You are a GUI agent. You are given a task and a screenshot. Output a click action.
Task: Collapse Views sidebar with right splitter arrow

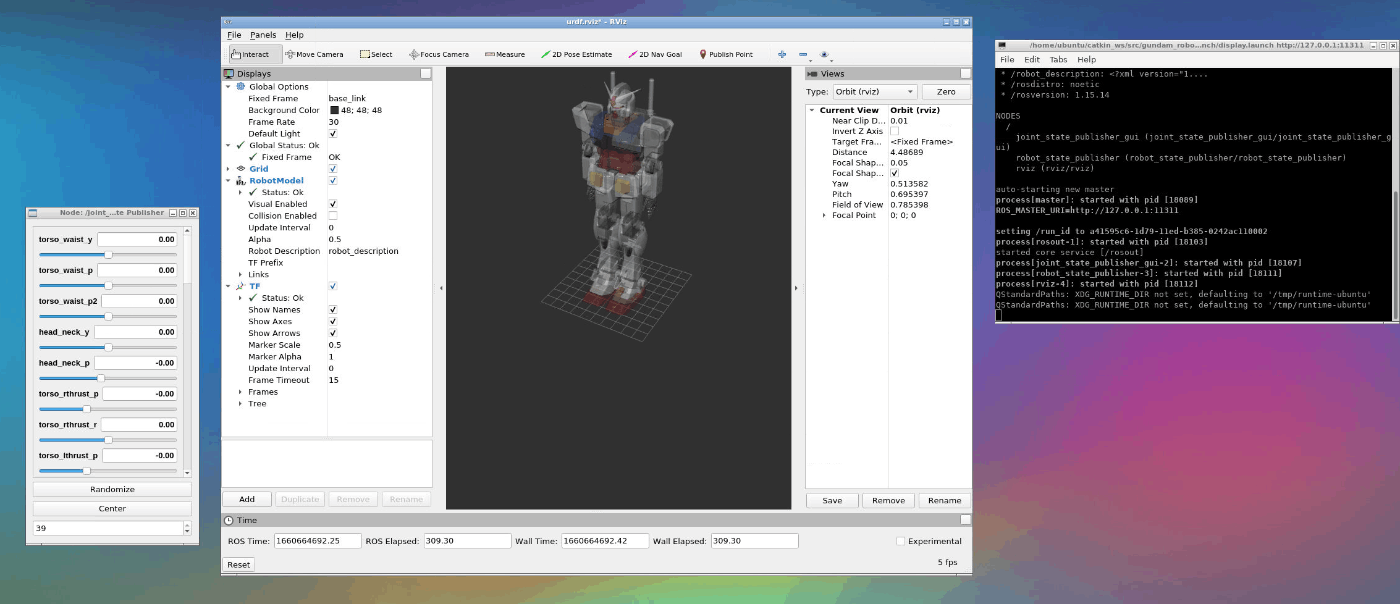796,288
